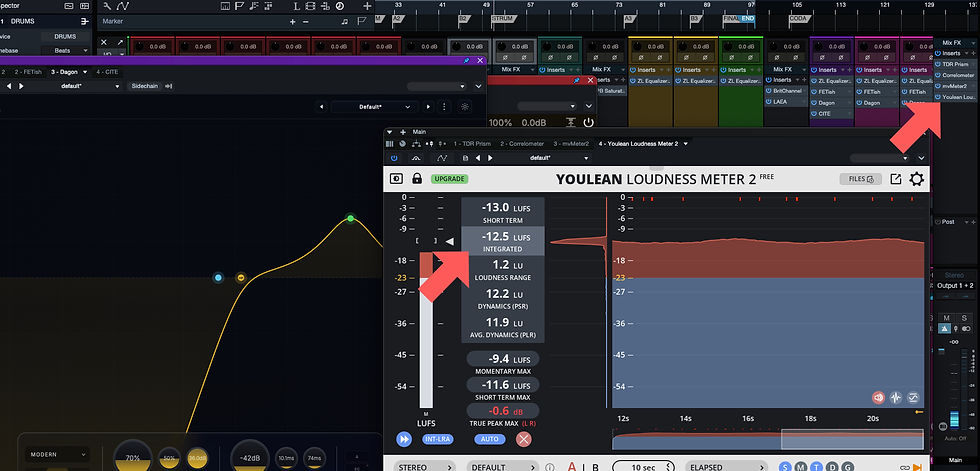Click the red loudness graph icon
Image resolution: width=980 pixels, height=471 pixels.
[x=878, y=397]
